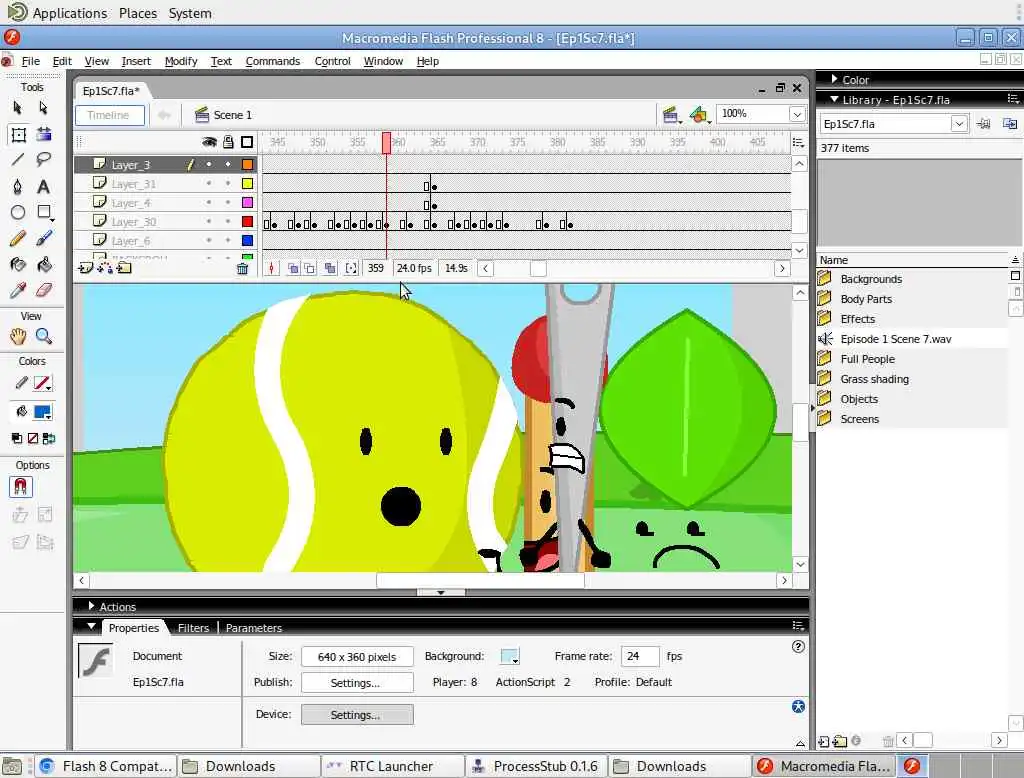This screenshot has width=1024, height=778.
Task: Toggle show/hide all layers eye icon
Action: click(209, 142)
